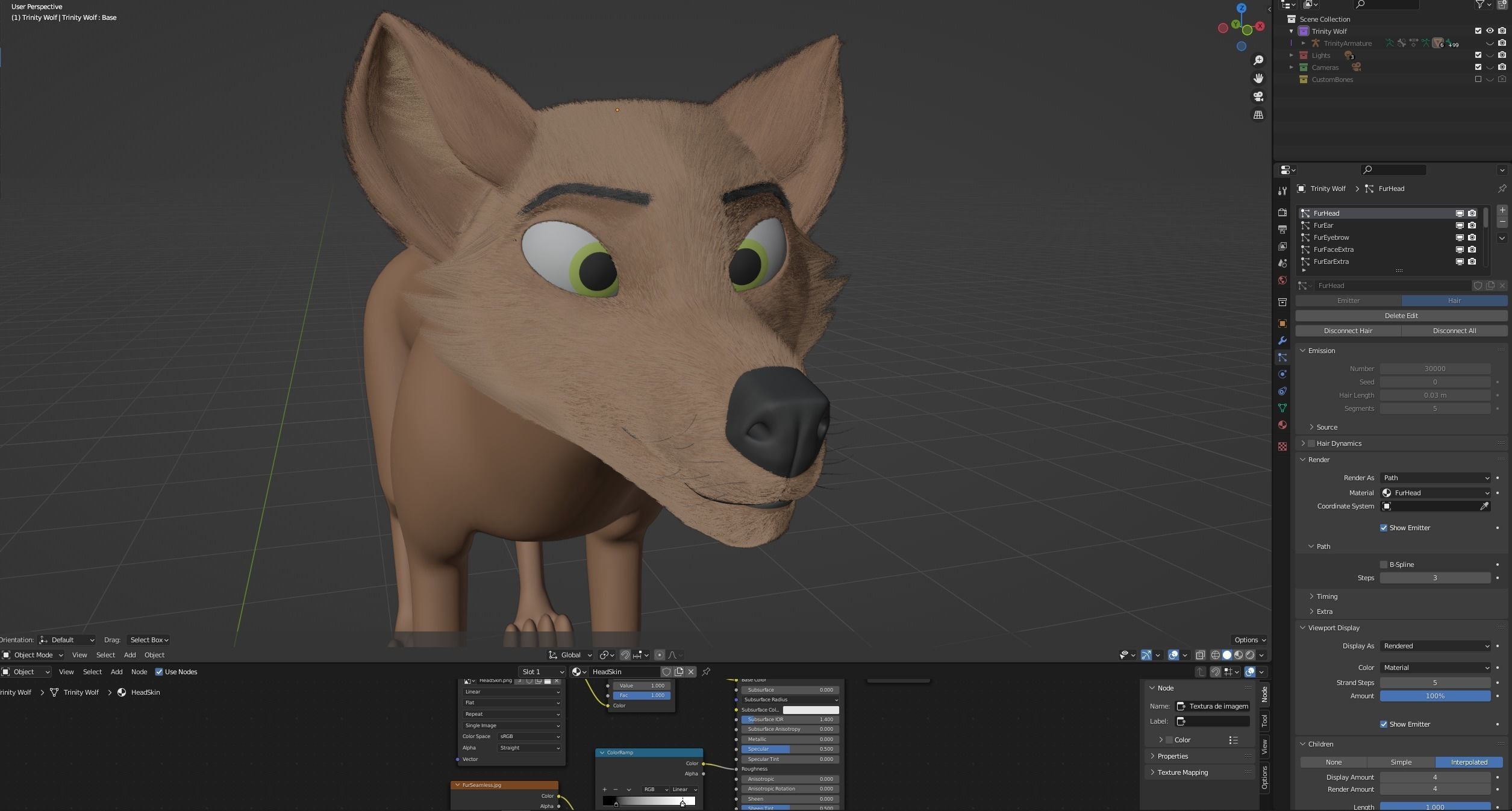Click the viewport zoom magnifier icon
The height and width of the screenshot is (811, 1512).
[1258, 60]
